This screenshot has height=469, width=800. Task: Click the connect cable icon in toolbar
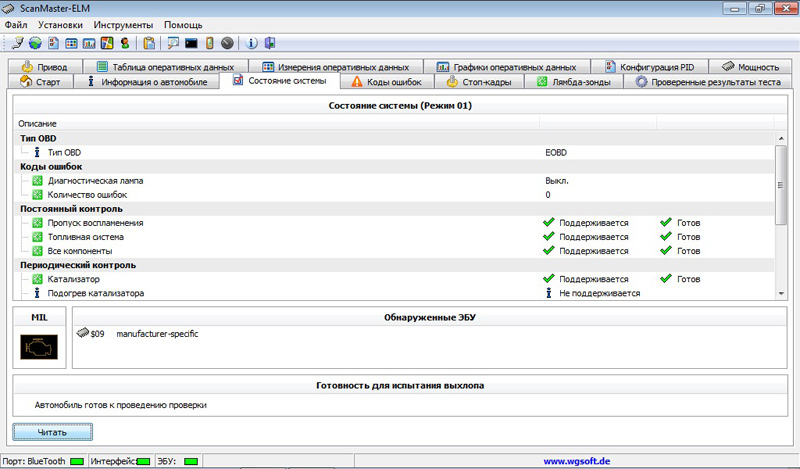17,43
